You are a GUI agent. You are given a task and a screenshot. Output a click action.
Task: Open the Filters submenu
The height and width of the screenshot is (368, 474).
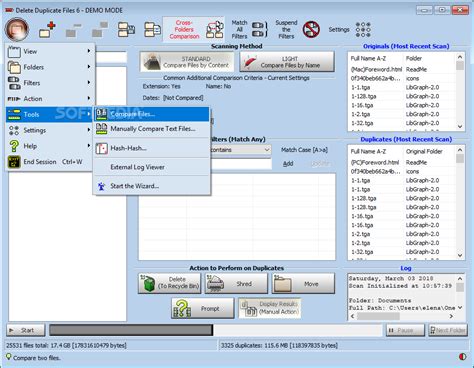[x=49, y=83]
